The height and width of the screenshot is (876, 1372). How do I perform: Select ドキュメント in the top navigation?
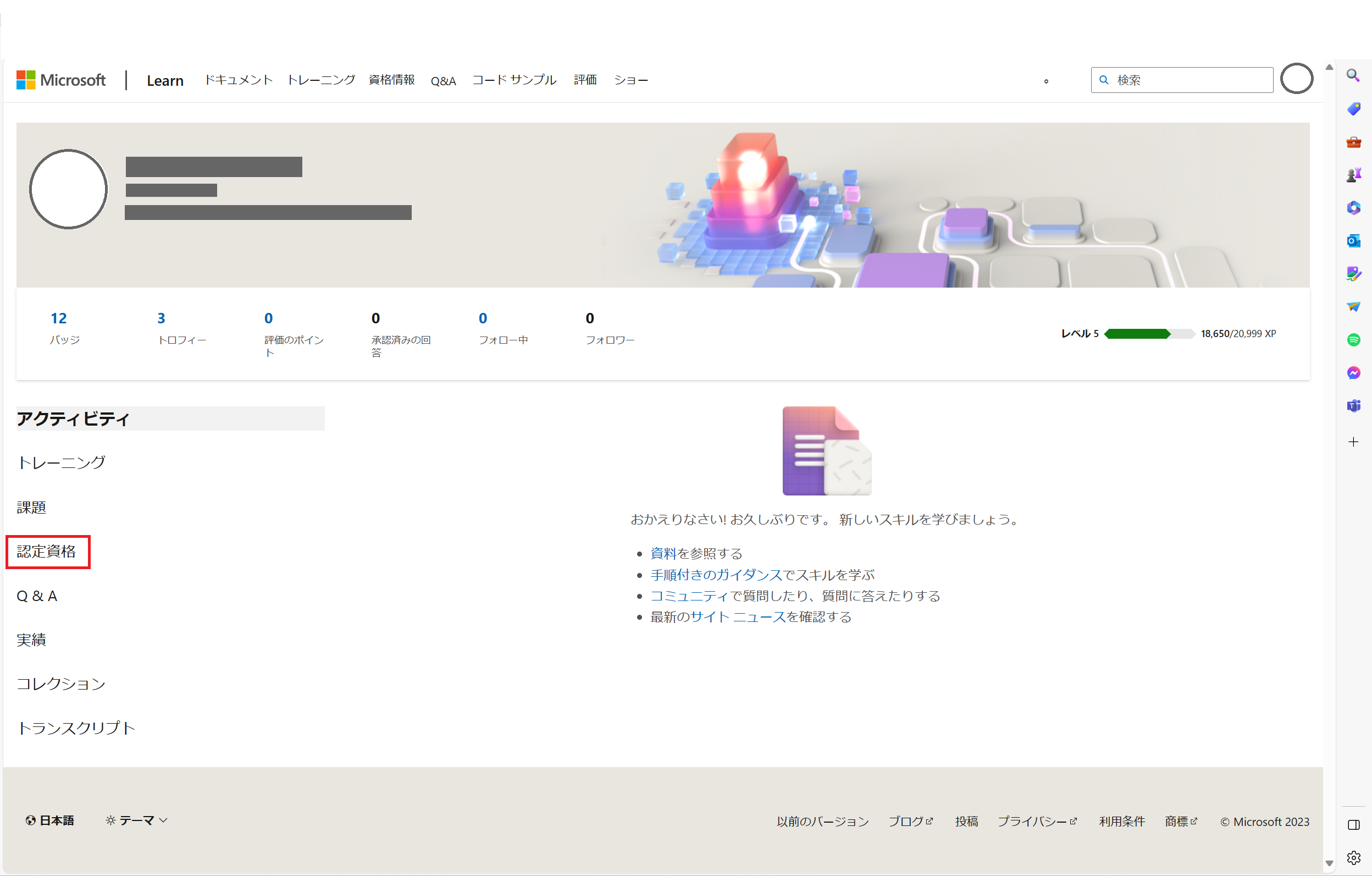pyautogui.click(x=238, y=80)
